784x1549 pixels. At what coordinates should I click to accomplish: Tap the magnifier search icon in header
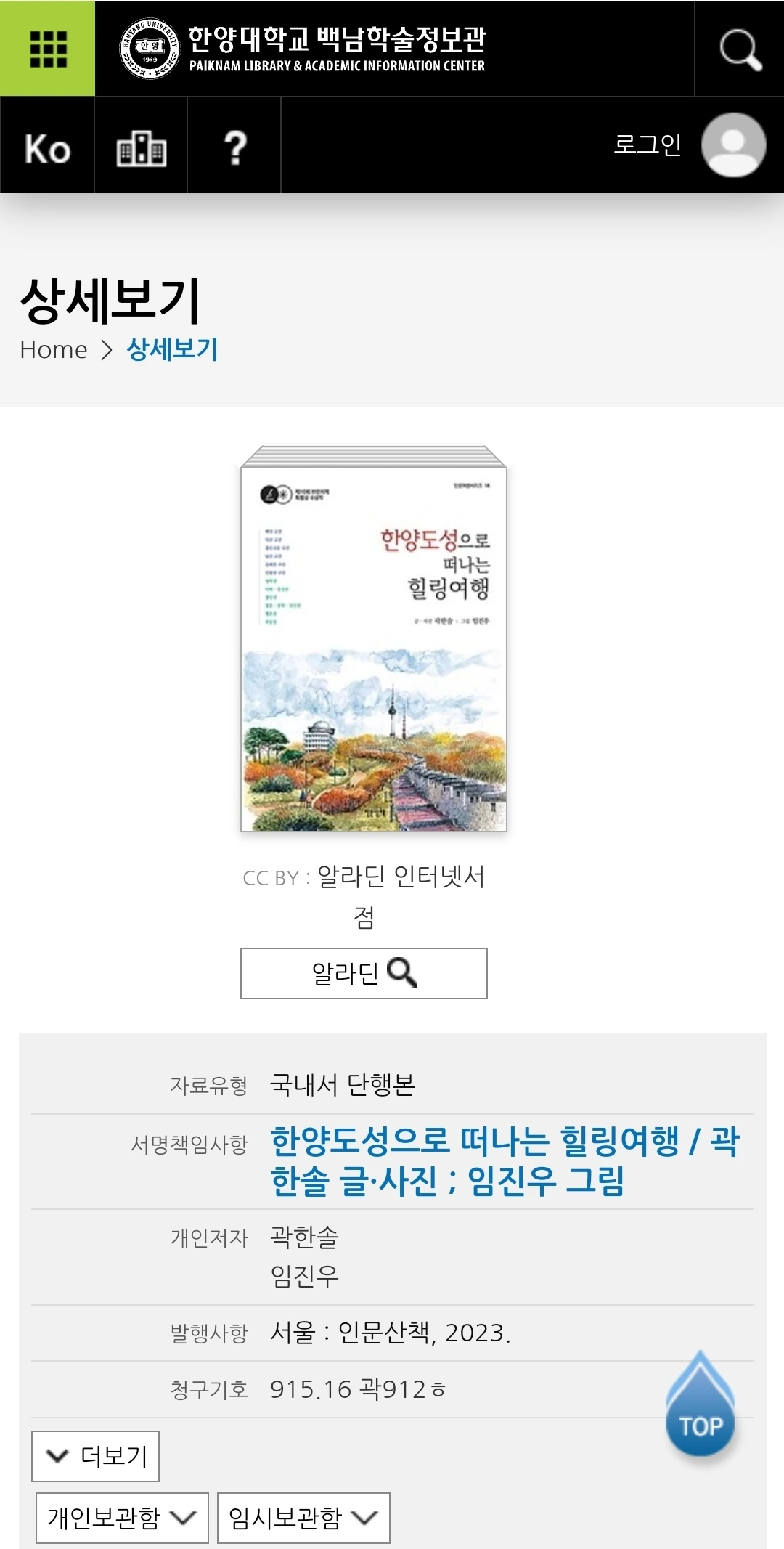[740, 49]
